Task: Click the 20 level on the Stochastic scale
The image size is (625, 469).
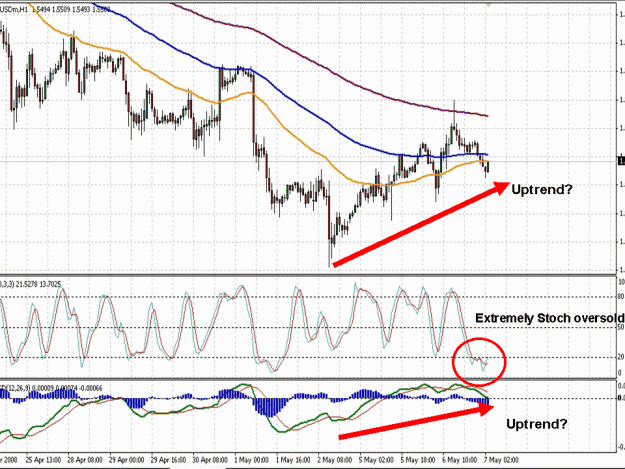Action: 621,357
